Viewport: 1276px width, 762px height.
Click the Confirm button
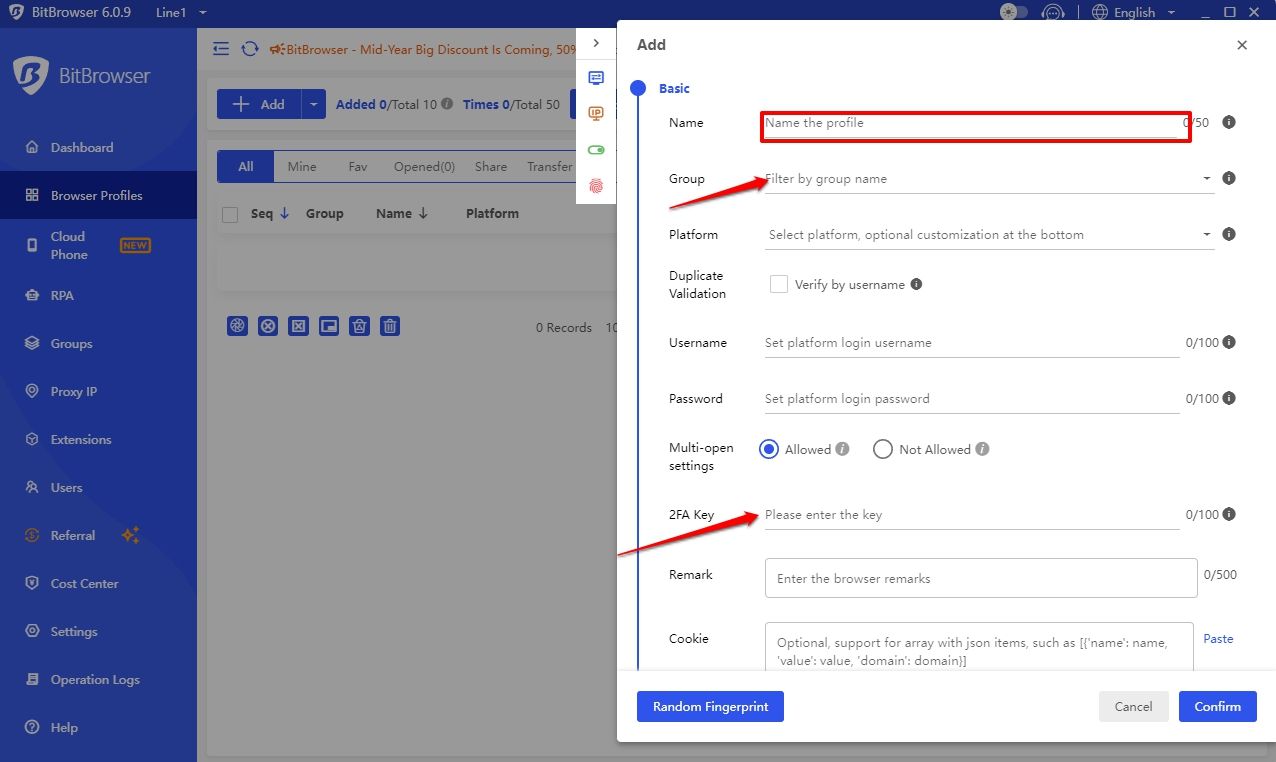pyautogui.click(x=1217, y=706)
